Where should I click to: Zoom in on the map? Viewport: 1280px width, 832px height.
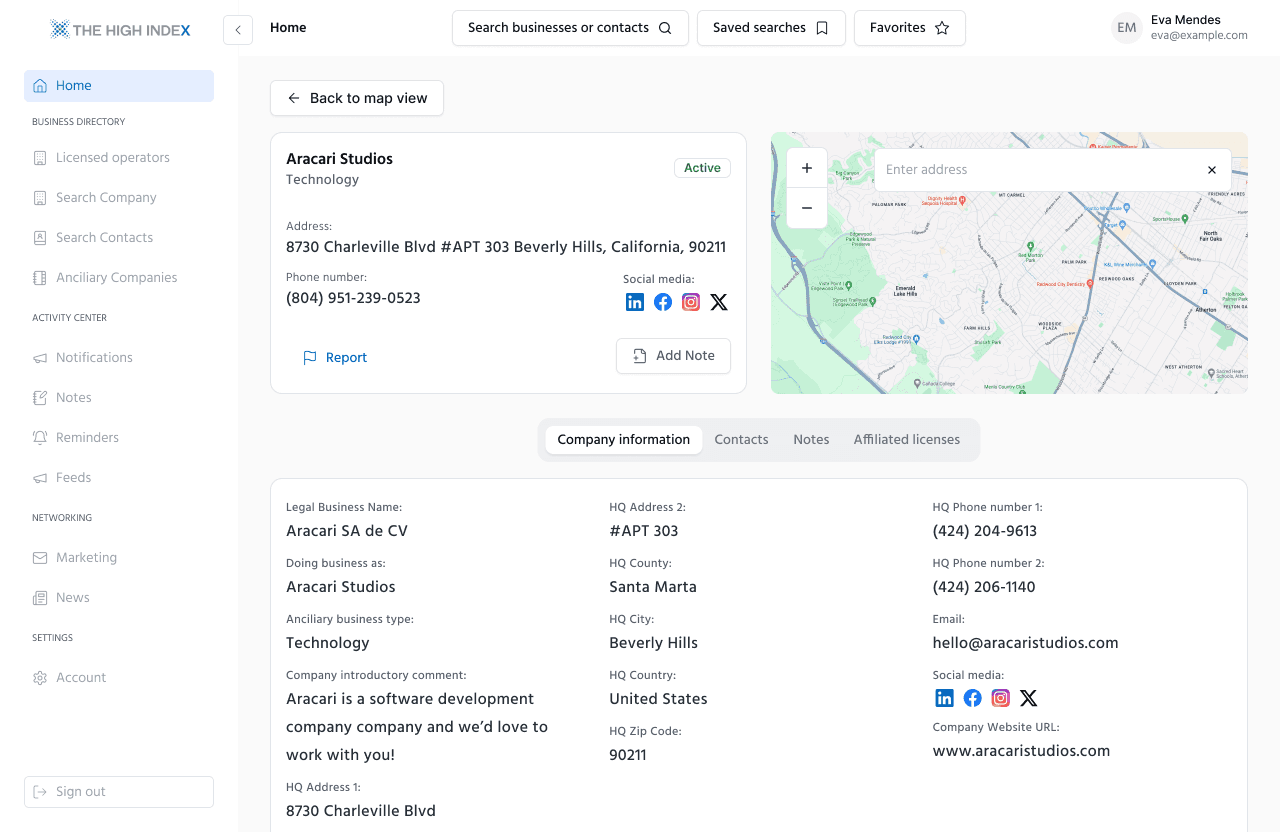pos(807,168)
